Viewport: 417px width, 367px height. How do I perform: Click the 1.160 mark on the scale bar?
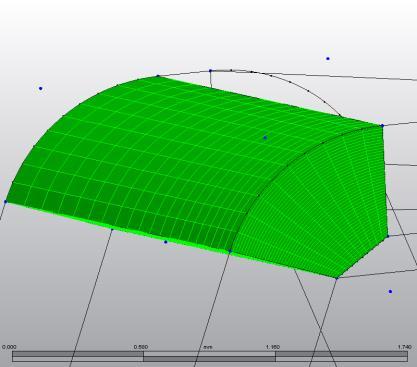point(273,347)
